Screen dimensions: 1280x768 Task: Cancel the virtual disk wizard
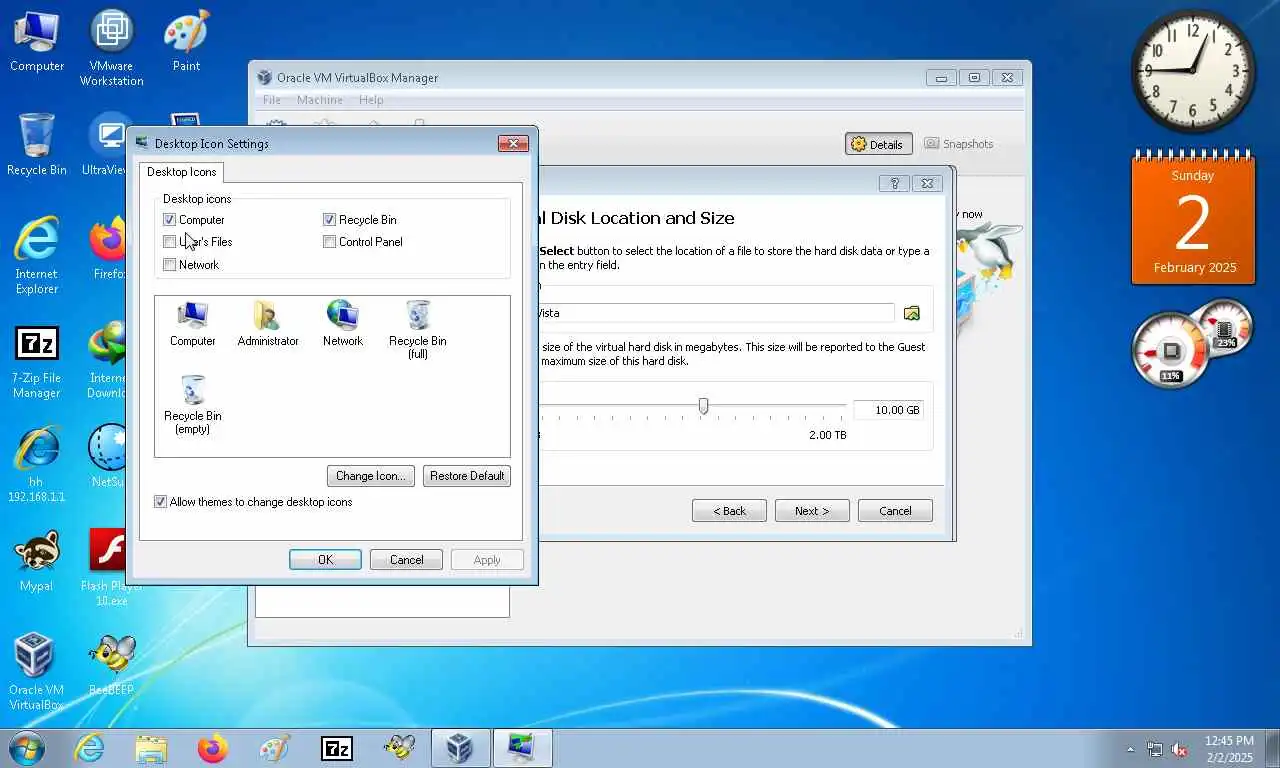coord(895,511)
